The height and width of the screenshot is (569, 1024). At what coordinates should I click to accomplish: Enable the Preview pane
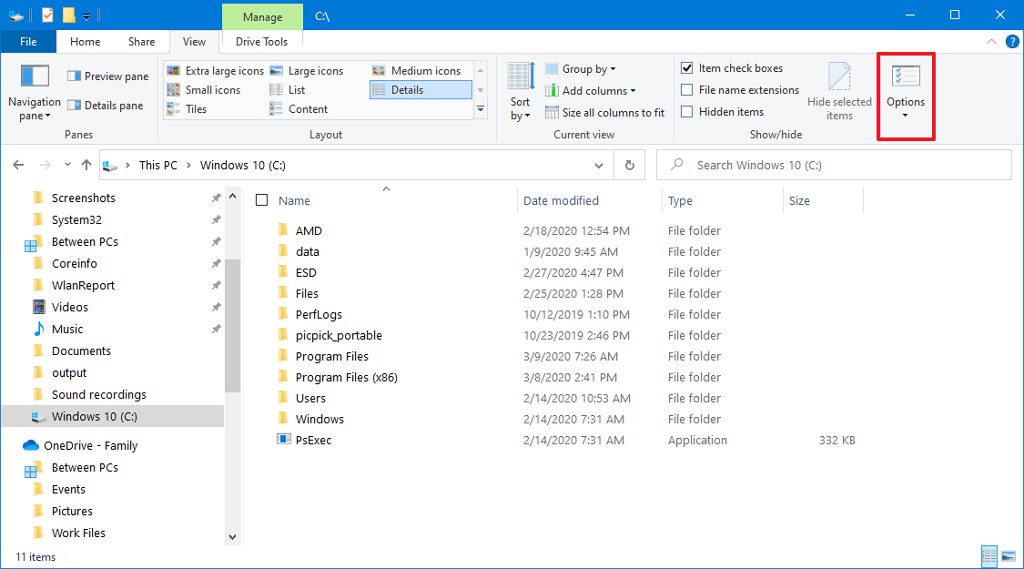coord(108,76)
